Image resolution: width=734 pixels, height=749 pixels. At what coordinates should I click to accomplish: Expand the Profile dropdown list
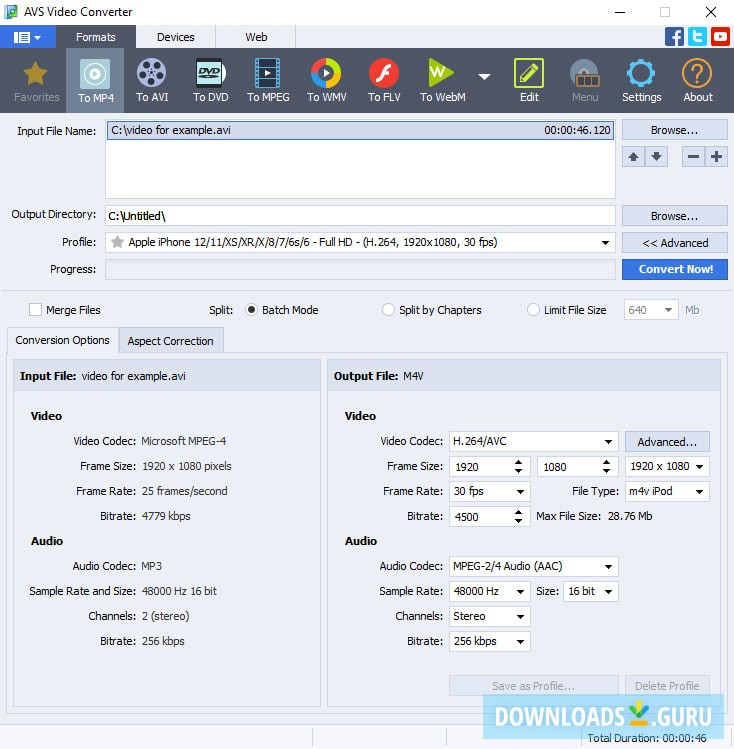(605, 243)
